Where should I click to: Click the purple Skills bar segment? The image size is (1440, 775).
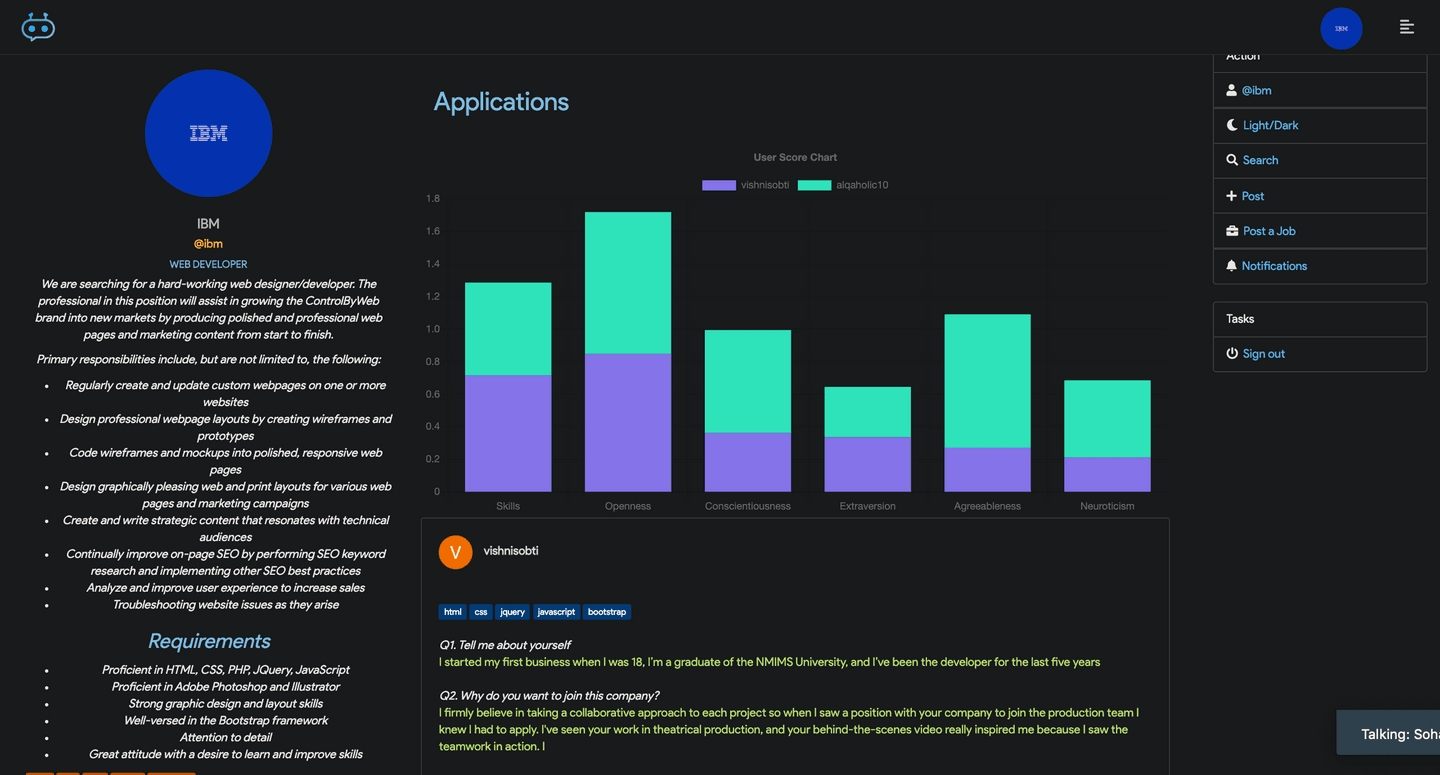[x=508, y=433]
